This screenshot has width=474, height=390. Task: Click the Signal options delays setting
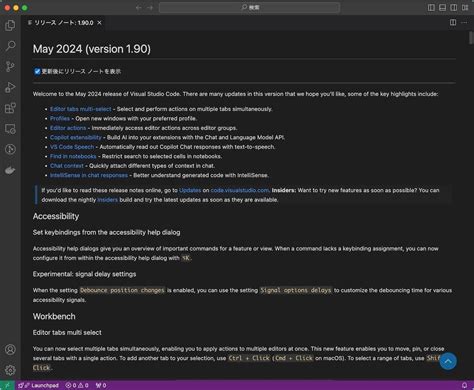[x=296, y=290]
